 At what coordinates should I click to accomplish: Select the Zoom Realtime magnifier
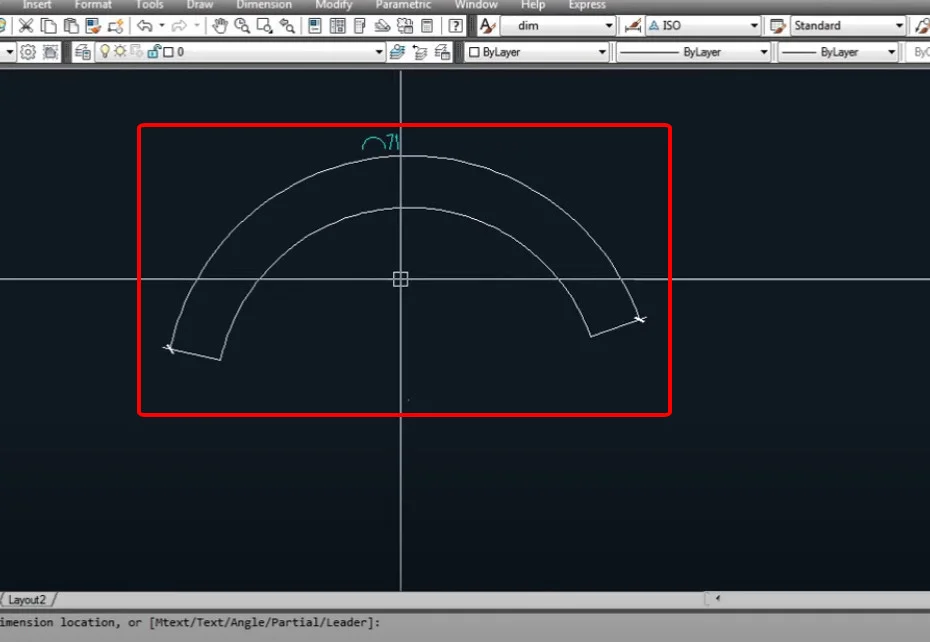click(x=242, y=26)
